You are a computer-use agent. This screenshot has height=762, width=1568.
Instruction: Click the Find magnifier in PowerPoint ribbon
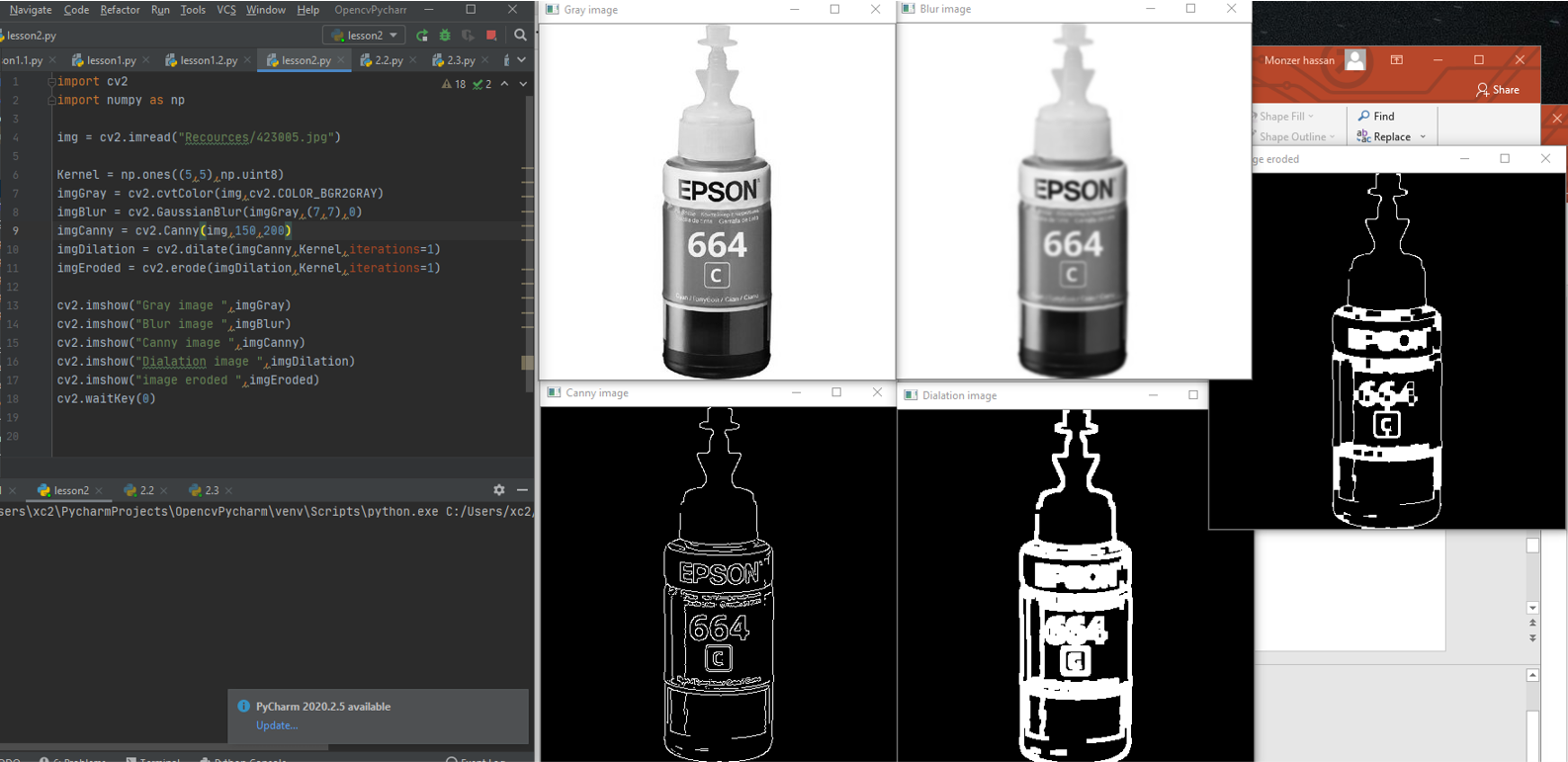[x=1364, y=116]
